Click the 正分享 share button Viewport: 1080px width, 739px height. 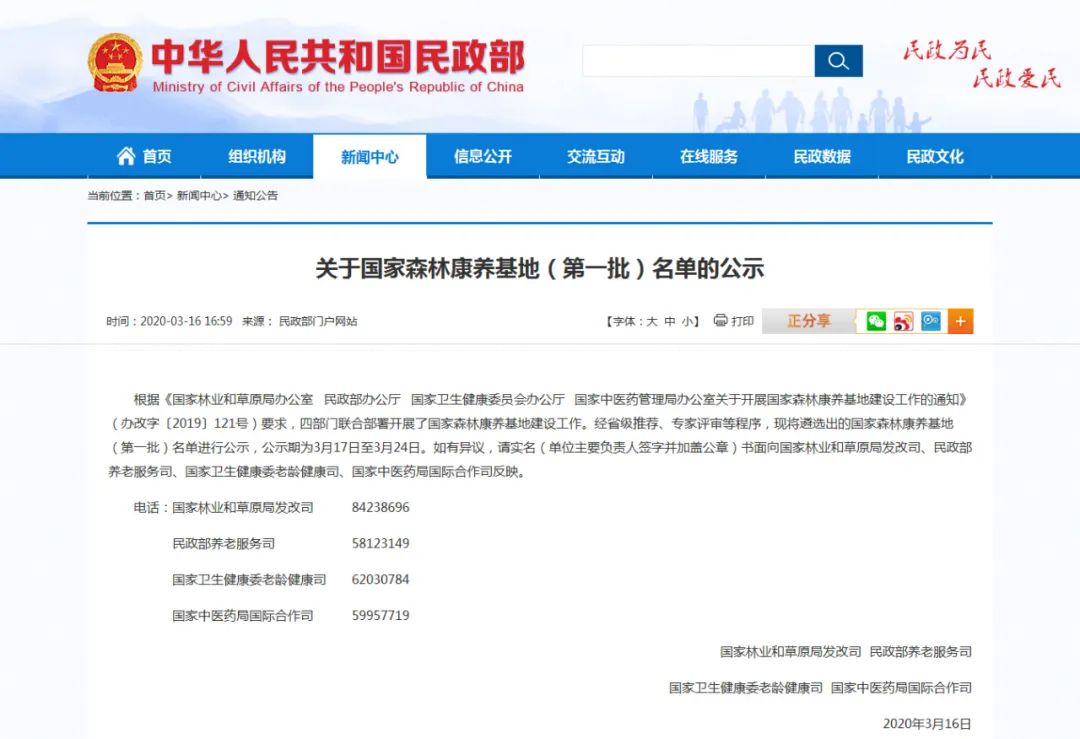tap(809, 321)
